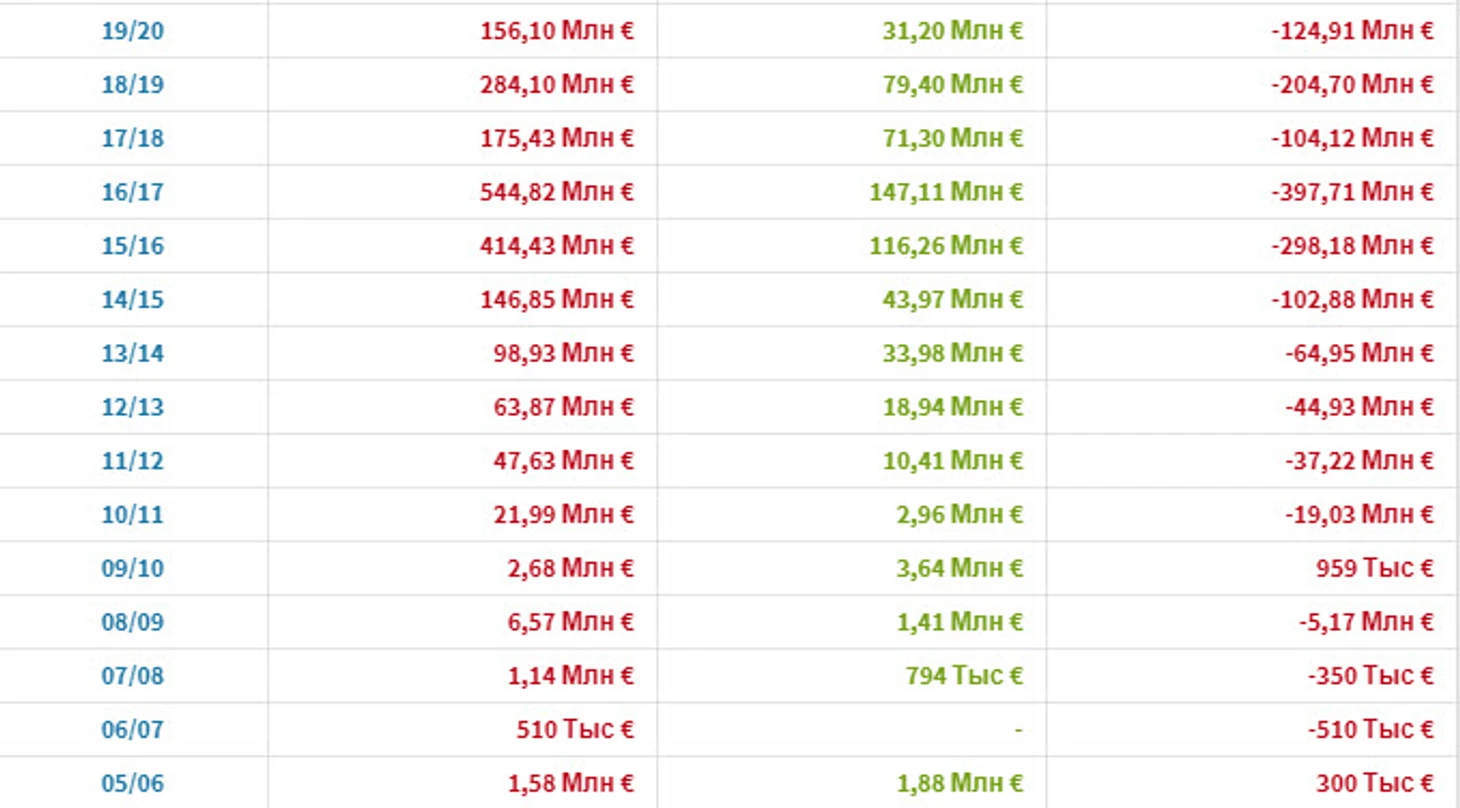Open the 09/10 season link
The height and width of the screenshot is (808, 1460).
[x=132, y=569]
